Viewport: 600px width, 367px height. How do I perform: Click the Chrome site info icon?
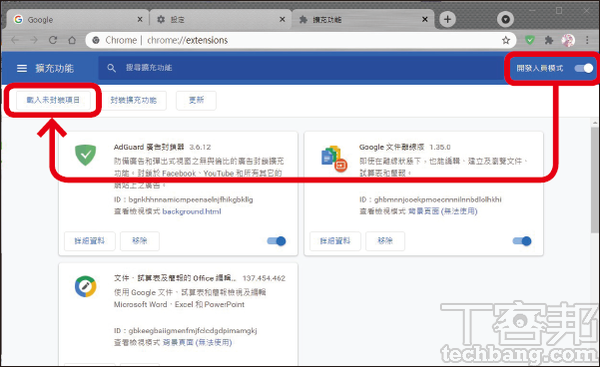click(96, 40)
